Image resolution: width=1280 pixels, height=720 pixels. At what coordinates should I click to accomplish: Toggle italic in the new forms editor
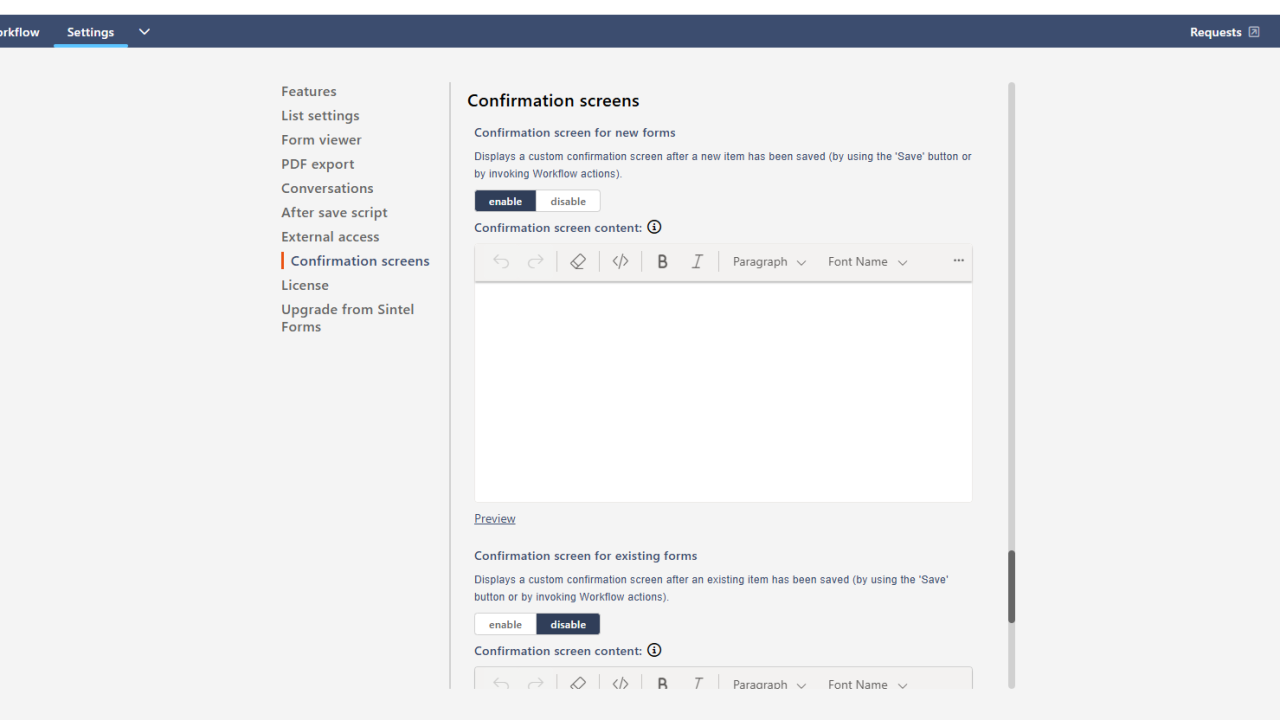(697, 262)
